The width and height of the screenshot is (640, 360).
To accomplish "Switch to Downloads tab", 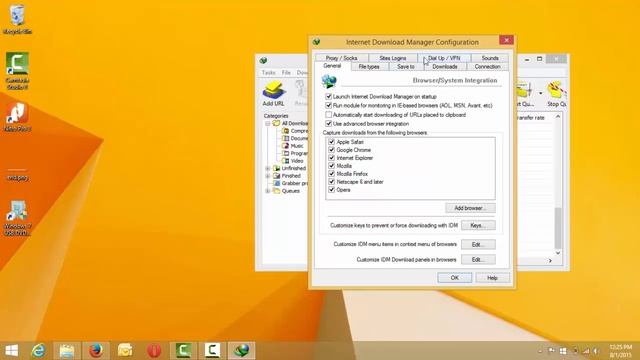I will pyautogui.click(x=445, y=67).
